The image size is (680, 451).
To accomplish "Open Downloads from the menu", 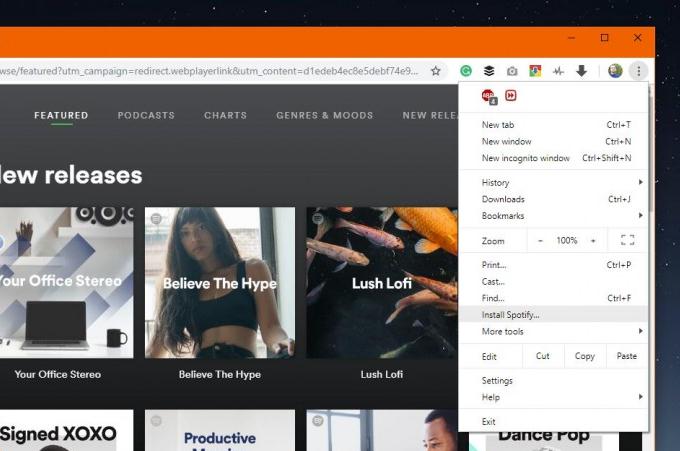I will [553, 199].
